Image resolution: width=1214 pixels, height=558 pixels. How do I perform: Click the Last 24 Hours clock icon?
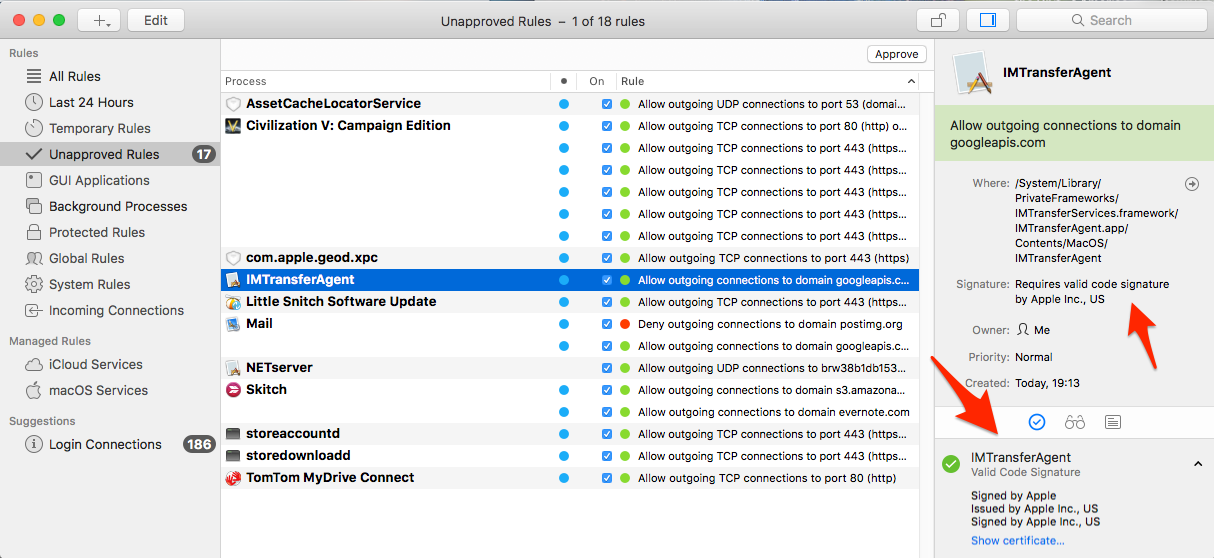pyautogui.click(x=34, y=102)
